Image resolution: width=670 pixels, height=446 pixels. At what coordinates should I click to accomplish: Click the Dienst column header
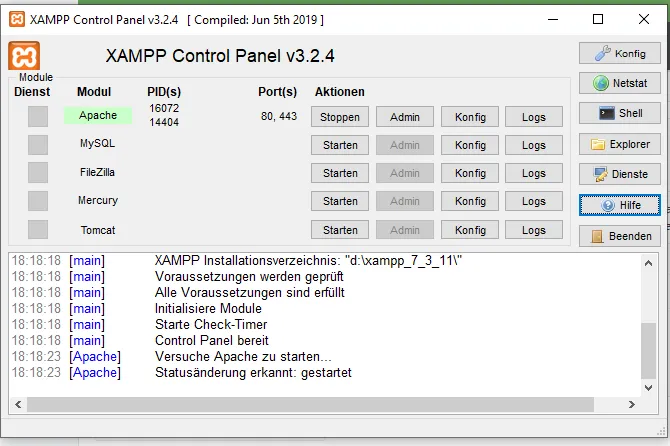32,91
